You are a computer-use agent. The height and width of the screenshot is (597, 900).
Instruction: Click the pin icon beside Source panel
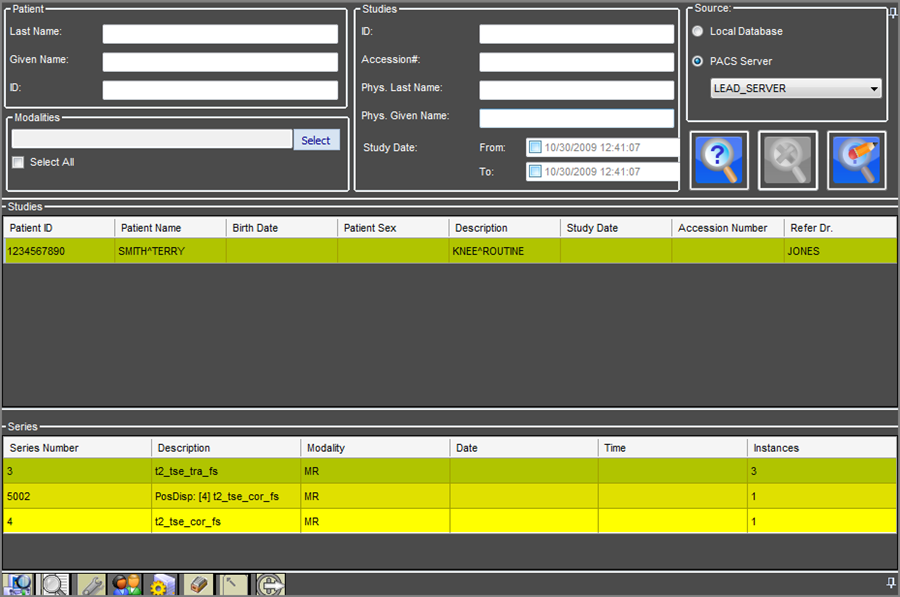coord(892,12)
